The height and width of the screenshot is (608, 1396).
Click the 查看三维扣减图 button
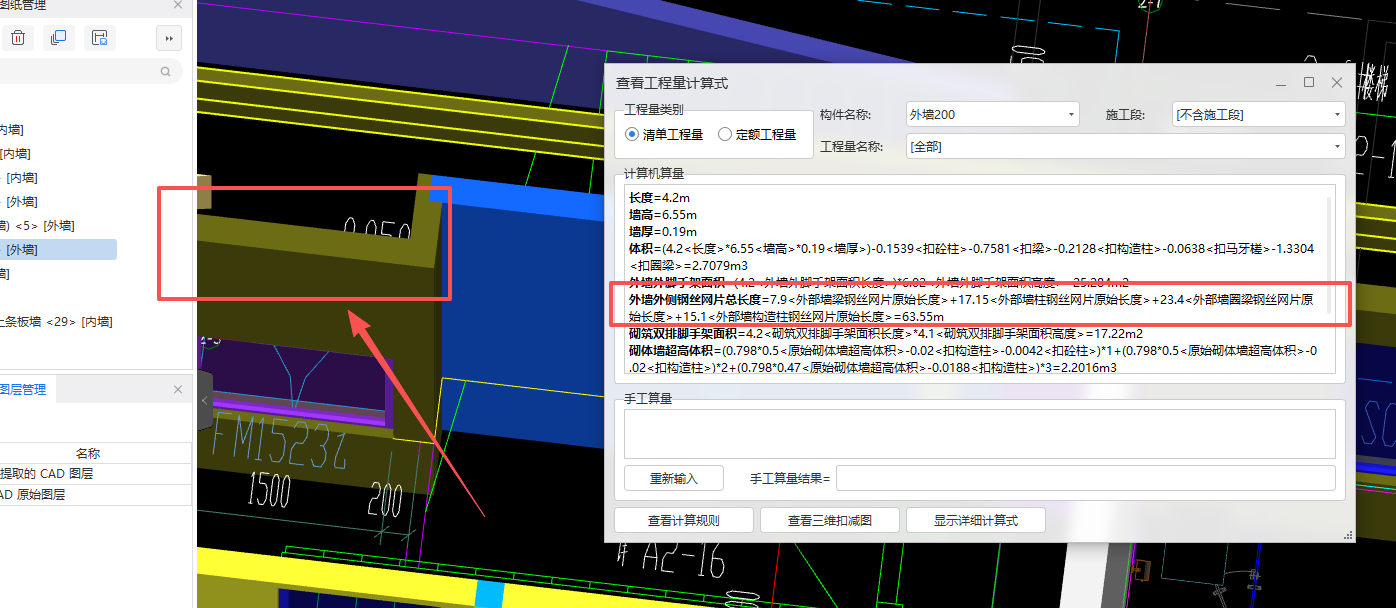pos(829,519)
